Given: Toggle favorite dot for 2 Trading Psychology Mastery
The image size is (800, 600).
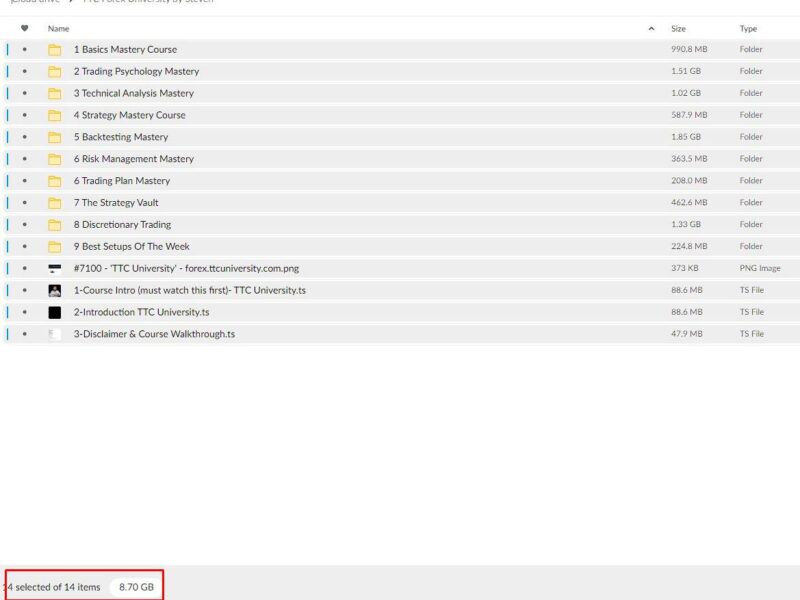Looking at the screenshot, I should point(24,71).
